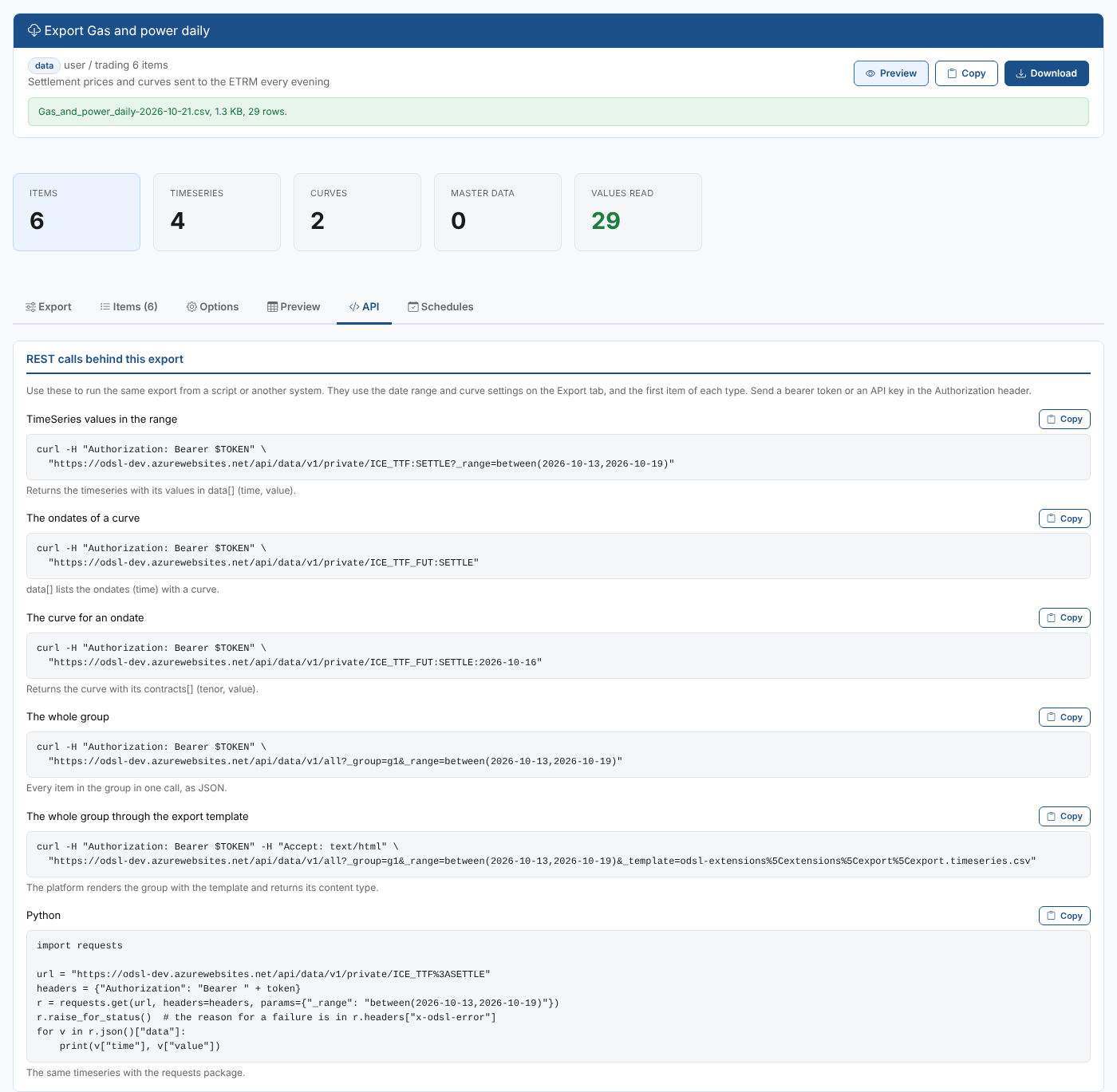The width and height of the screenshot is (1117, 1092).
Task: Copy the whole group curl command
Action: pyautogui.click(x=1064, y=717)
